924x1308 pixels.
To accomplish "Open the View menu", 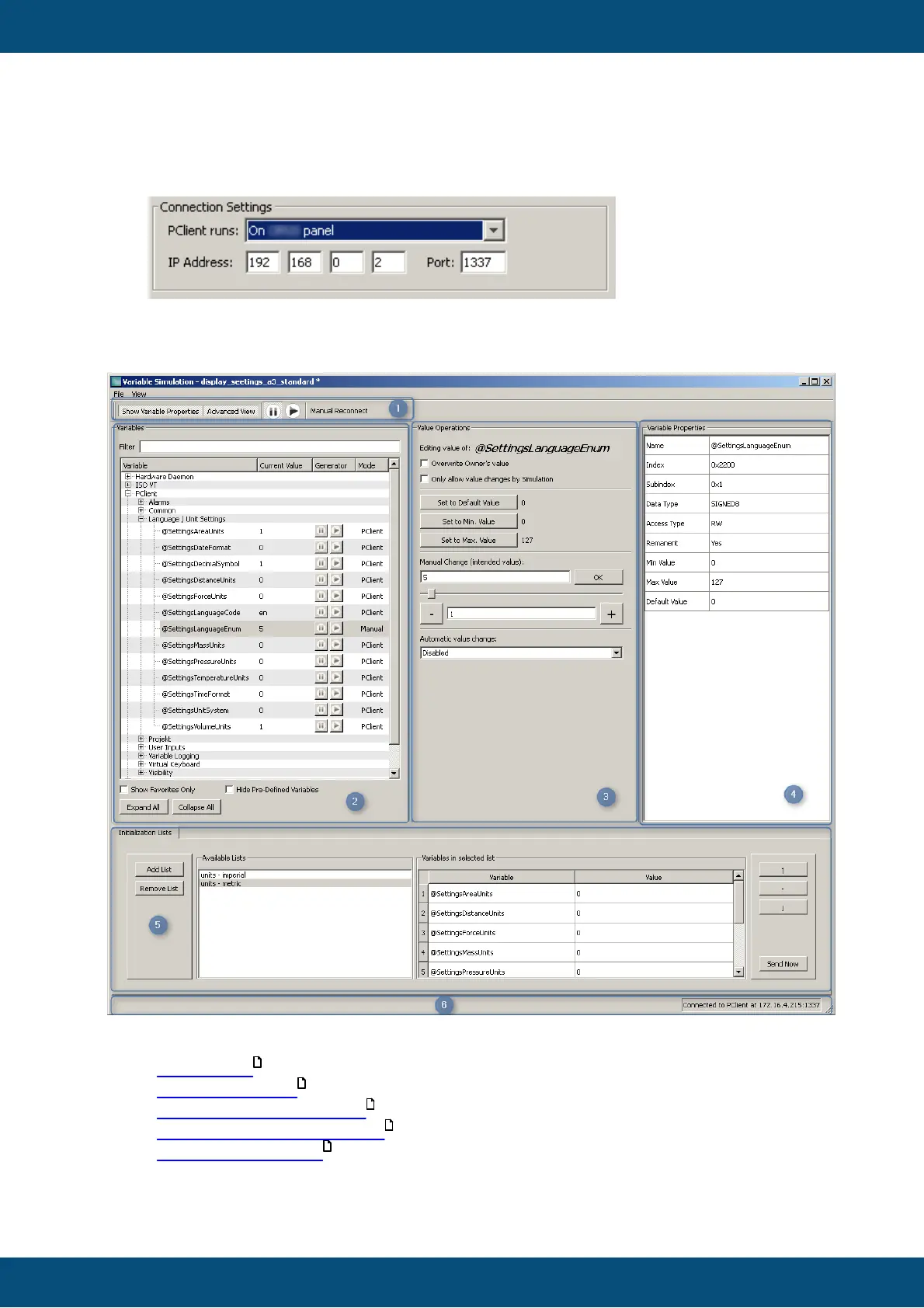I will (x=139, y=395).
